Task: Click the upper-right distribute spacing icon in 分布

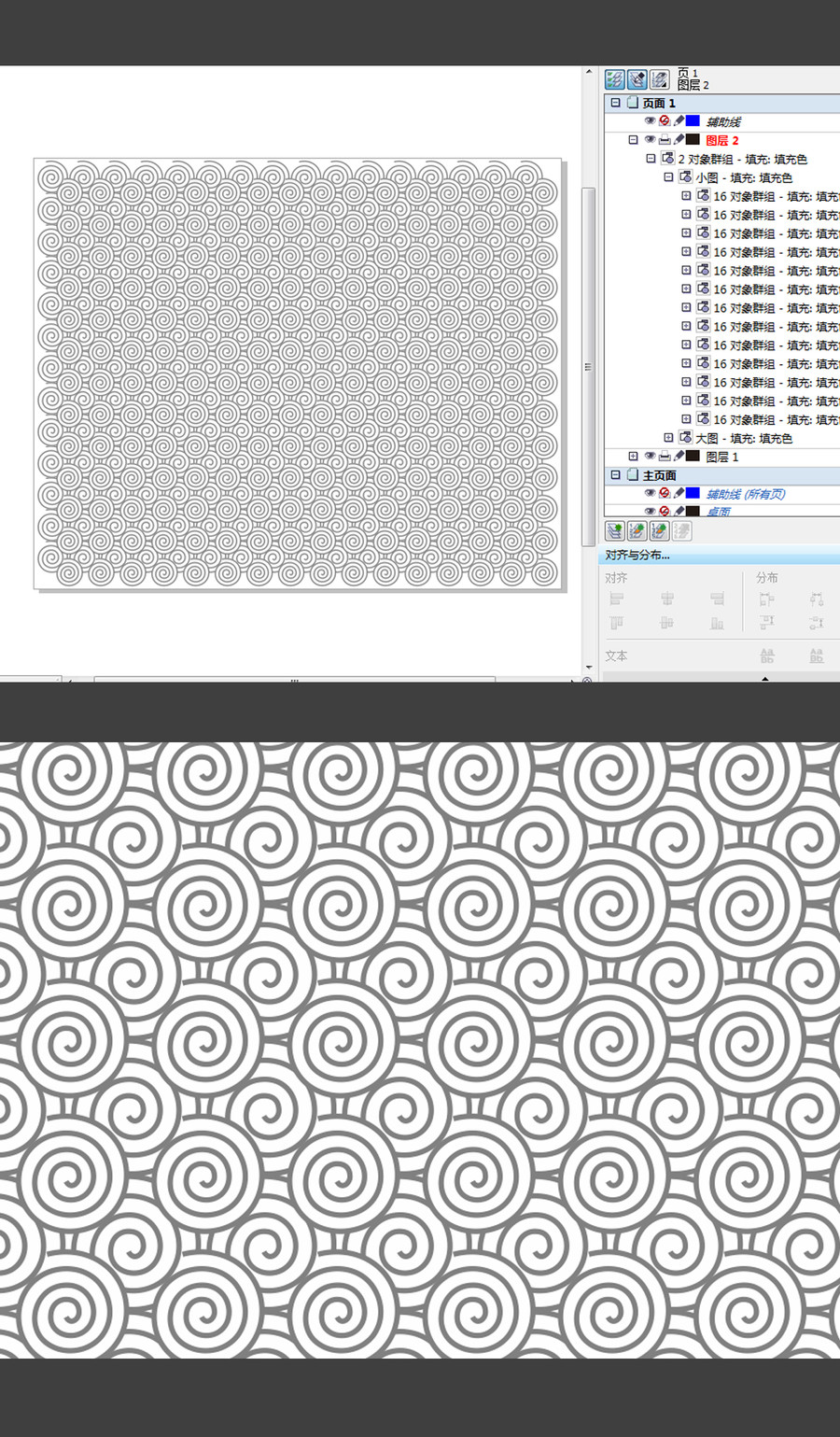Action: [x=817, y=599]
